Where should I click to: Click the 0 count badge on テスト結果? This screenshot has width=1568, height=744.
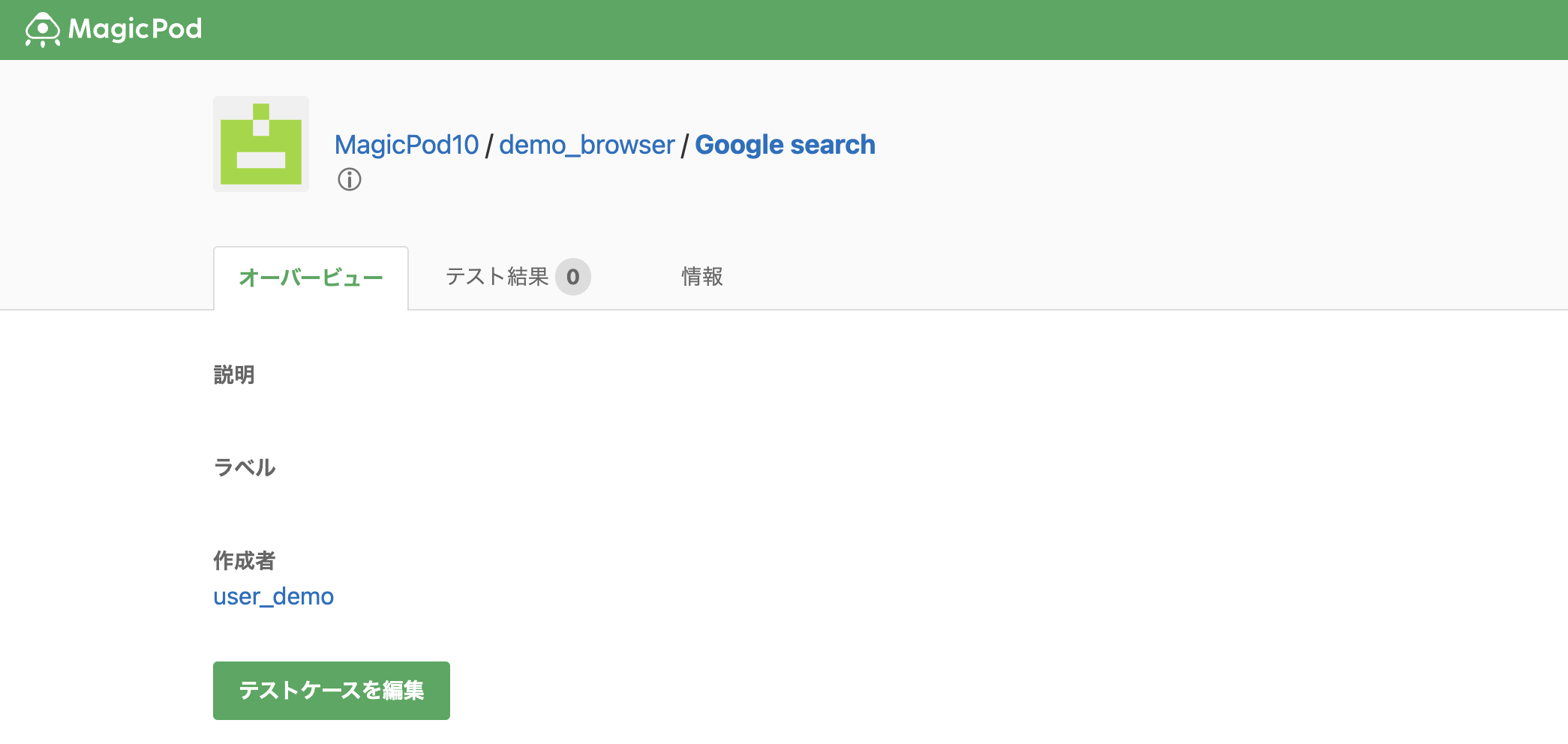click(573, 277)
